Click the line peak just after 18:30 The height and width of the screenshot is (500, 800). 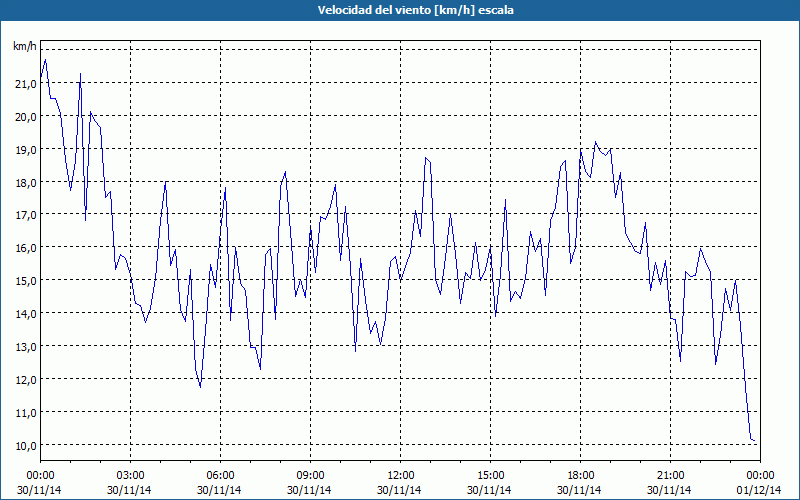click(595, 142)
